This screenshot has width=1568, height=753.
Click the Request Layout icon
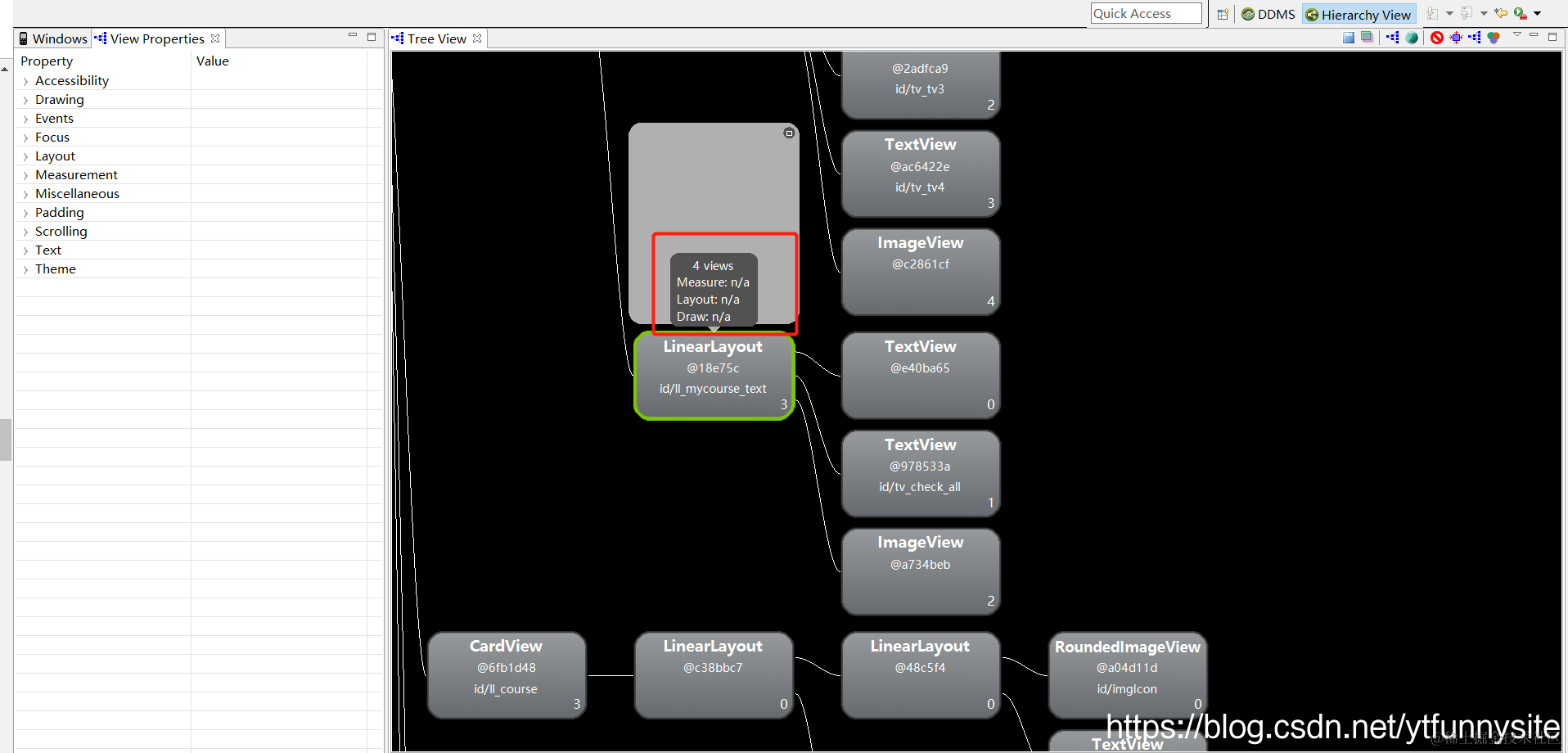pyautogui.click(x=1456, y=38)
